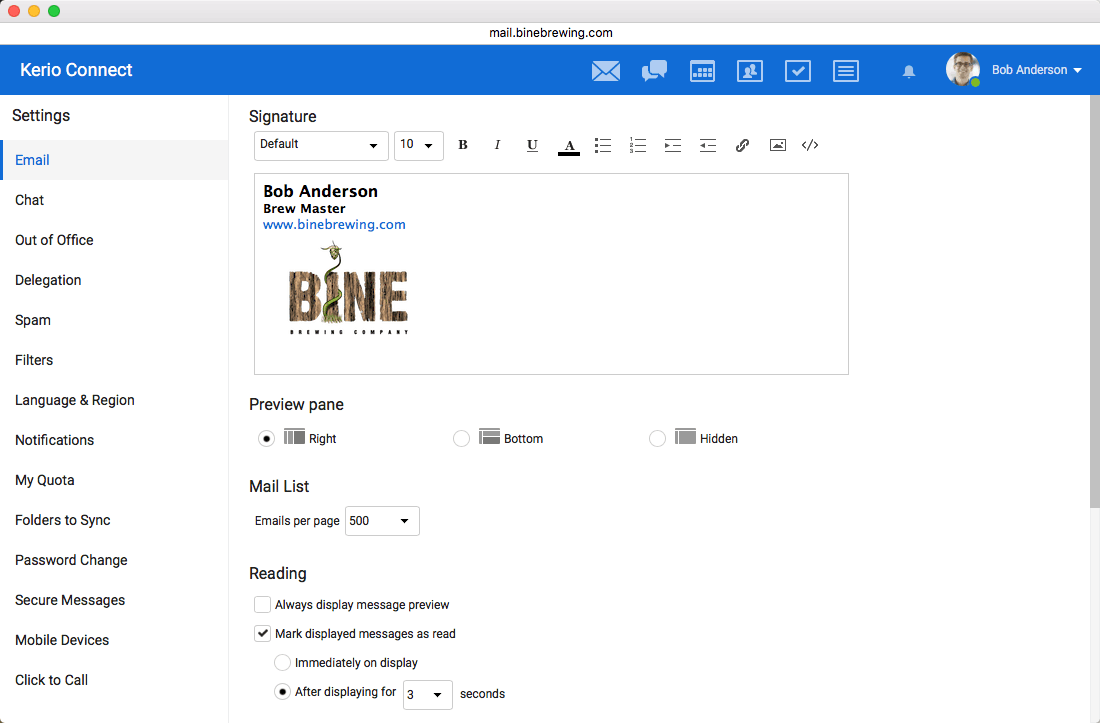Open the Bob Anderson account menu
The width and height of the screenshot is (1100, 723).
coord(1036,70)
